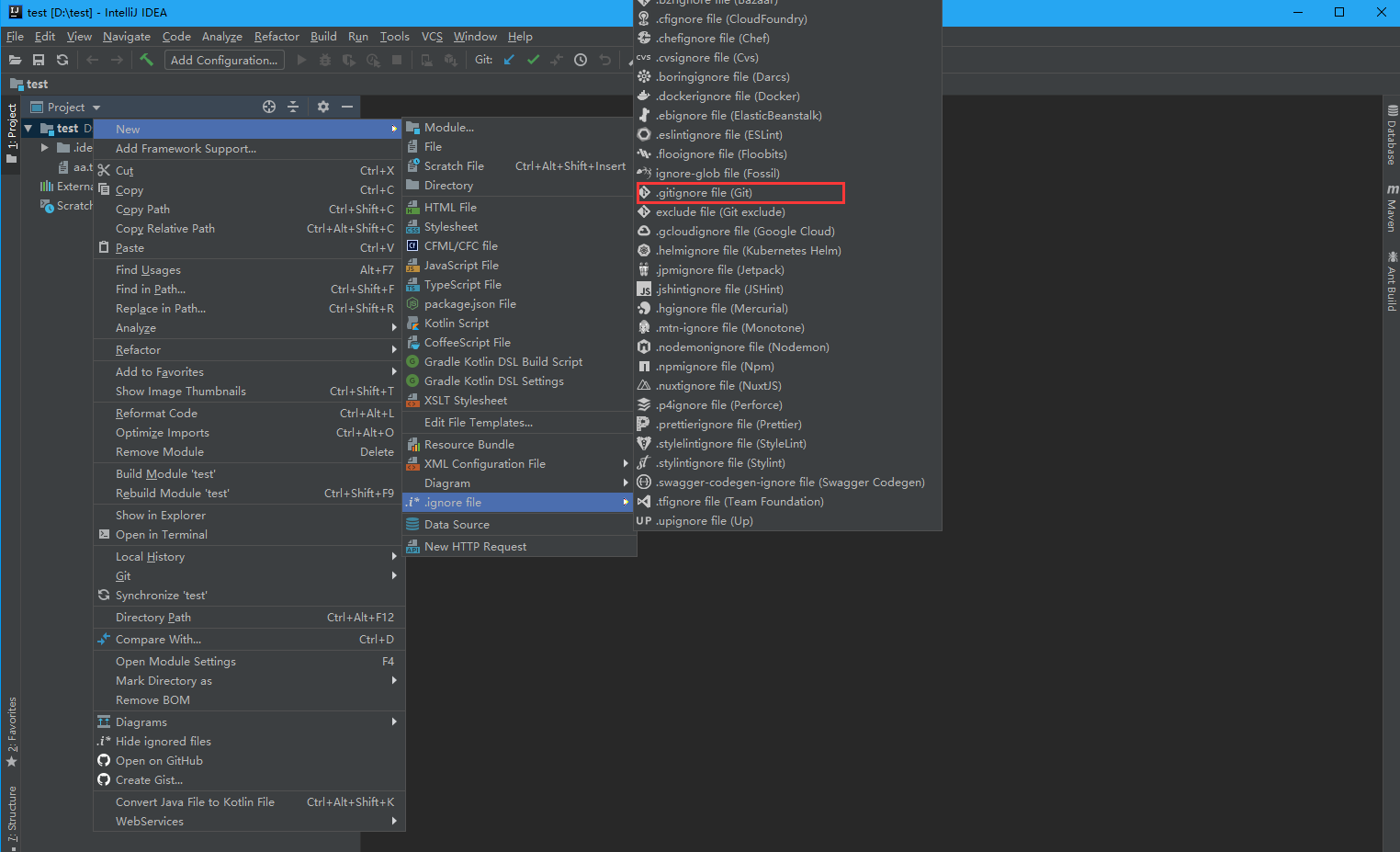Screen dimensions: 1400x852
Task: Expand the Analyze submenu in context menu
Action: click(248, 328)
